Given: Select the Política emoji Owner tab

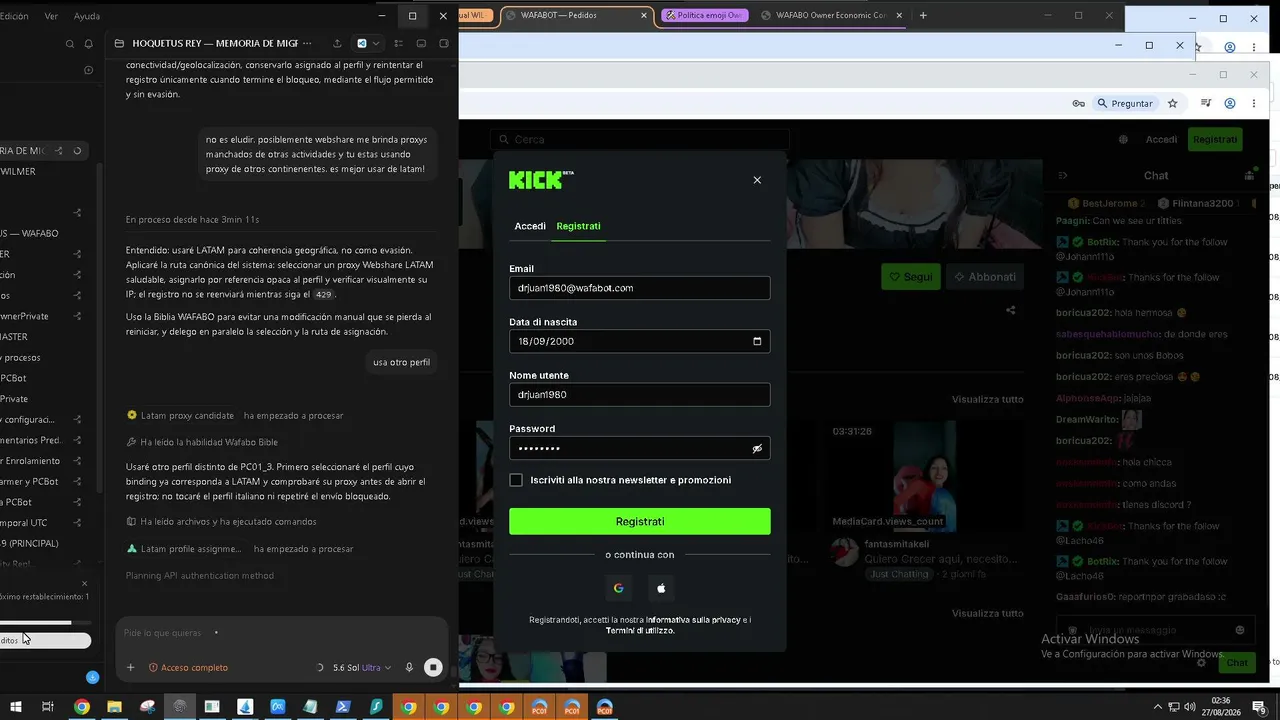Looking at the screenshot, I should tap(704, 16).
